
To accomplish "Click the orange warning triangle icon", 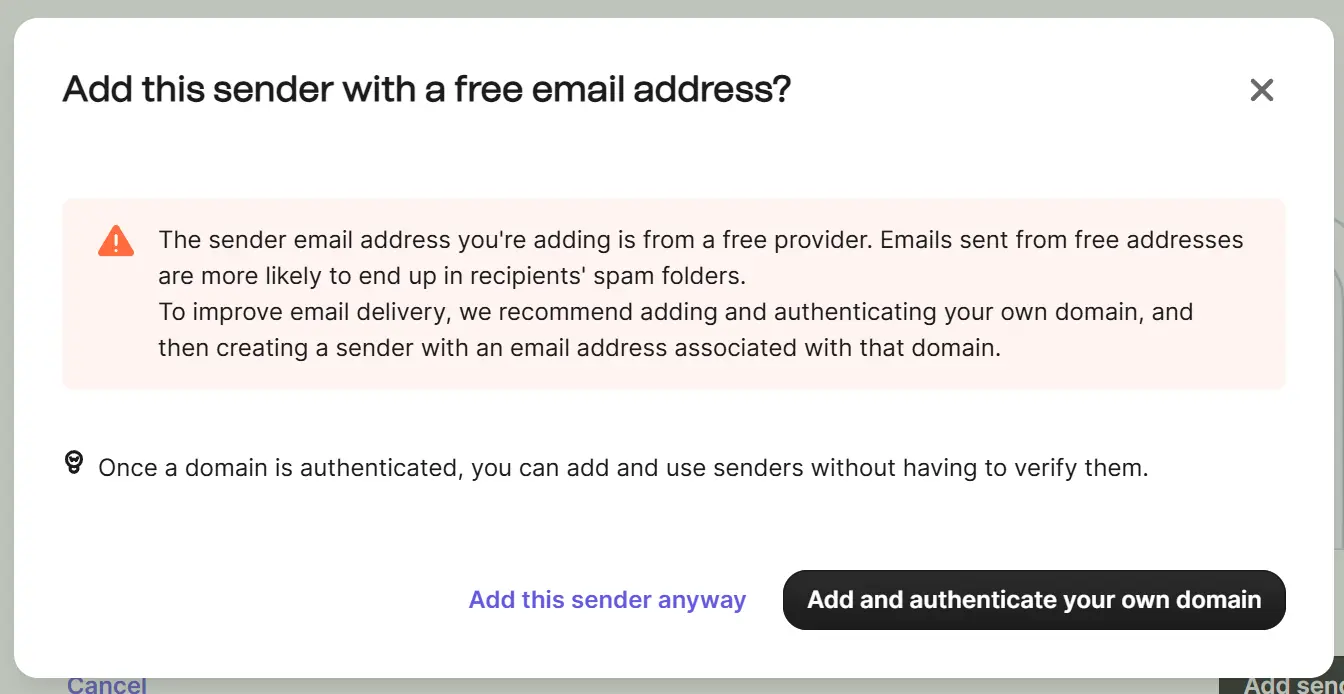I will (116, 241).
